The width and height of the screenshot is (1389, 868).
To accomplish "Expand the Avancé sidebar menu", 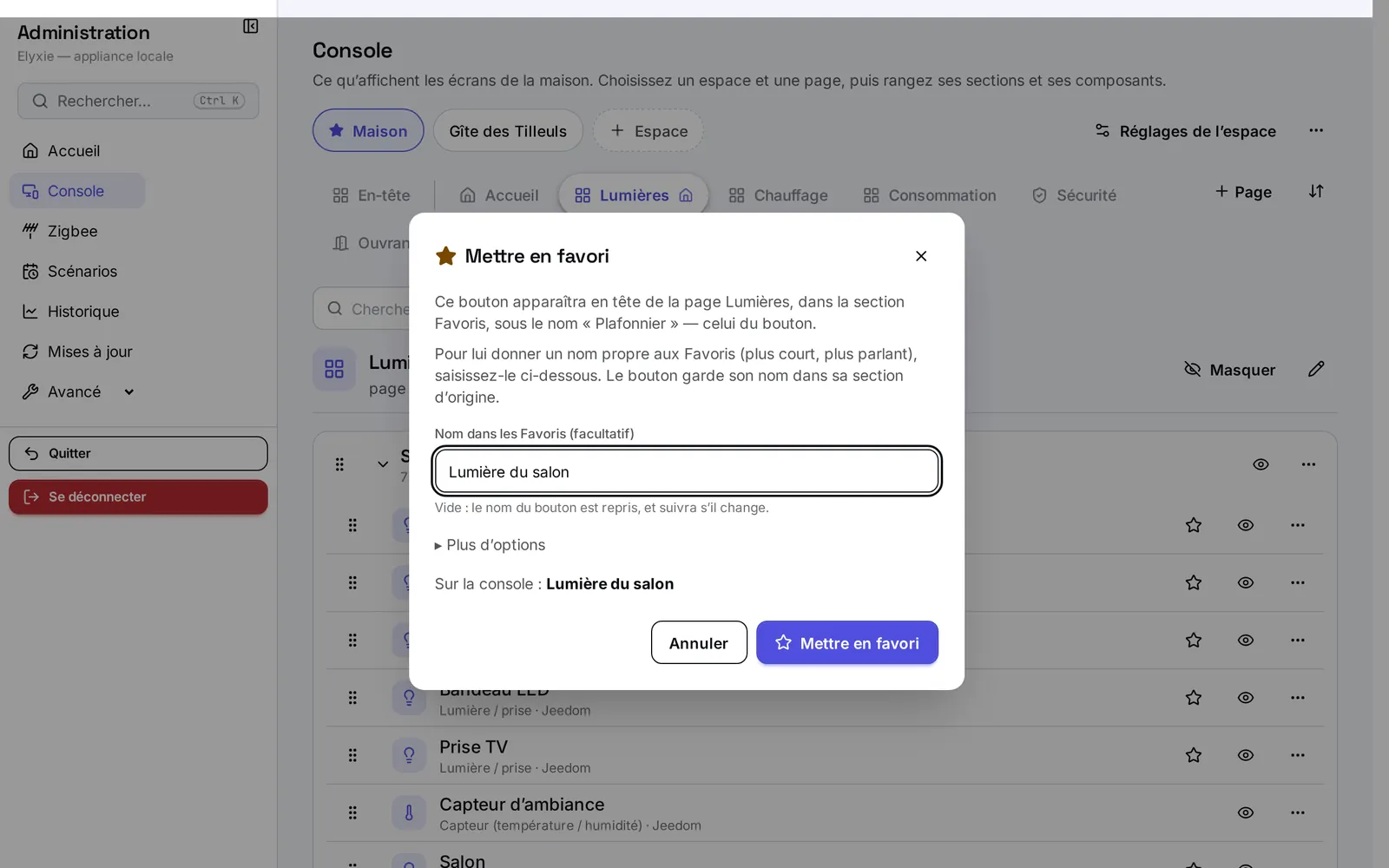I will click(77, 391).
